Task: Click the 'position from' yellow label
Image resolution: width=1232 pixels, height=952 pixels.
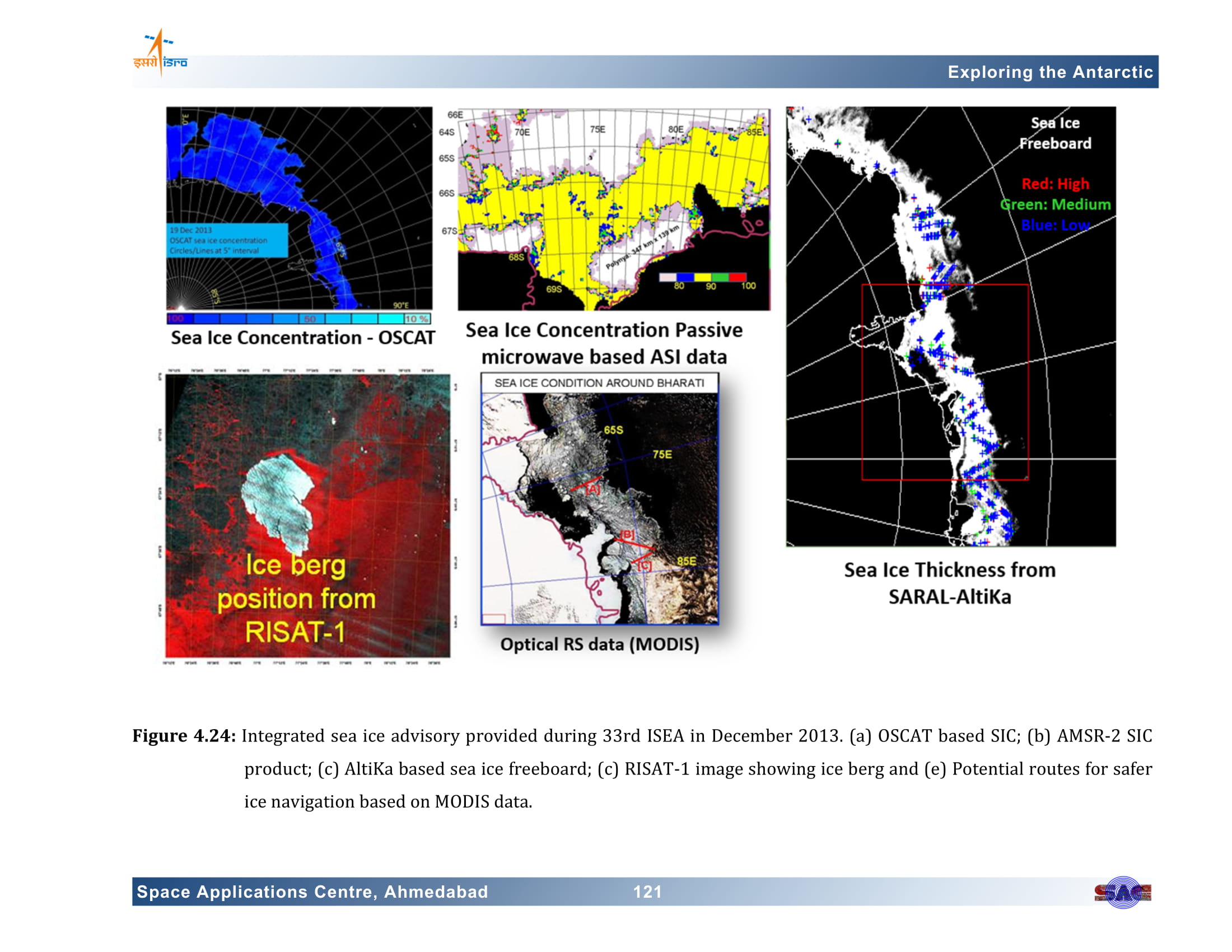Action: (296, 599)
